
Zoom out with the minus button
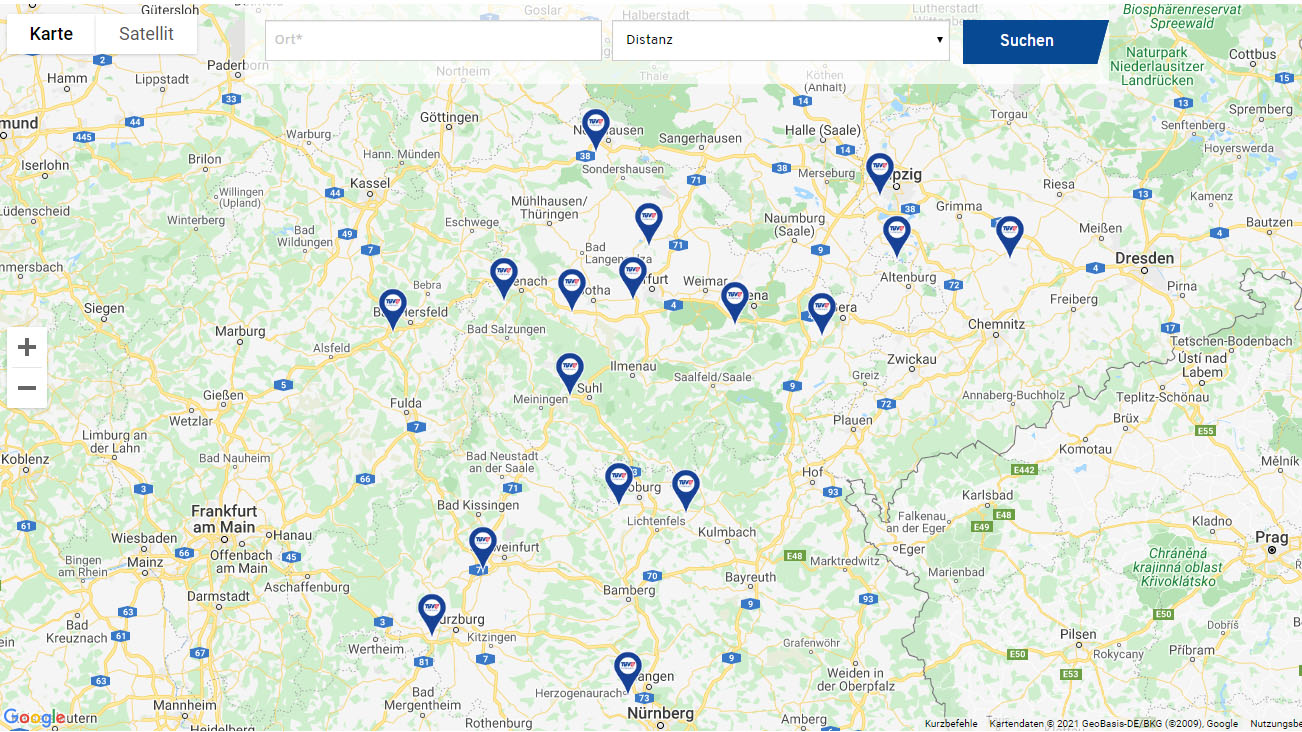point(27,388)
